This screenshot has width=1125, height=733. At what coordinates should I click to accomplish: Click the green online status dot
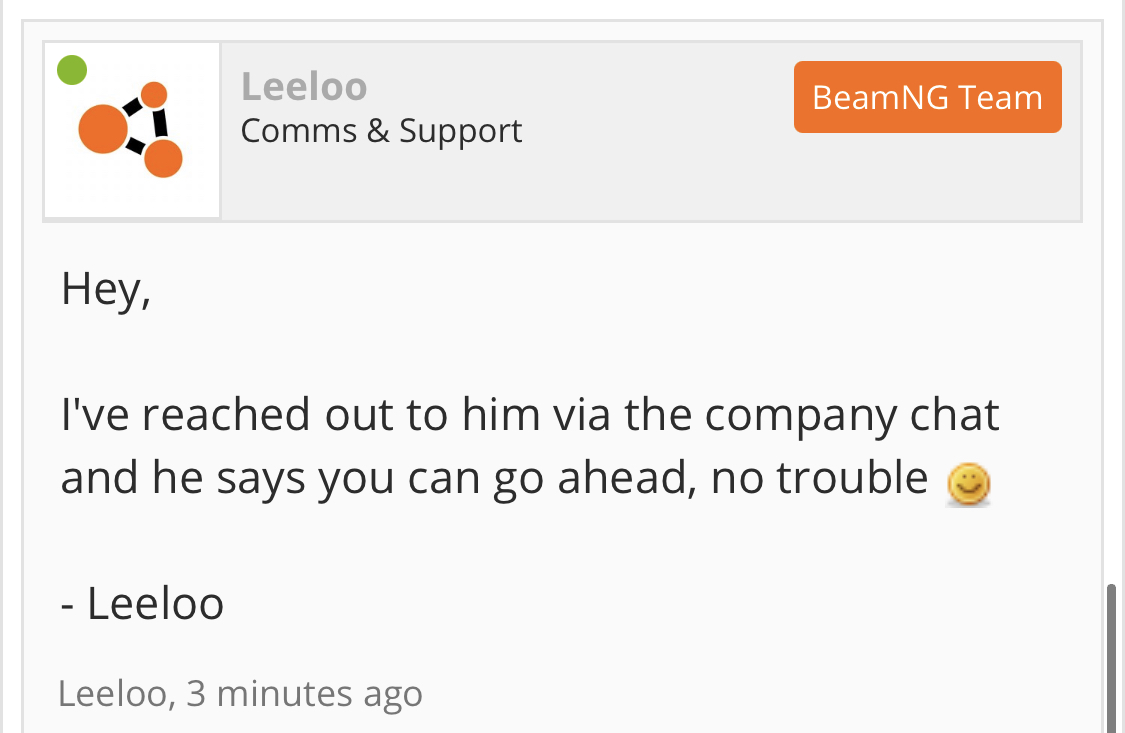click(72, 70)
